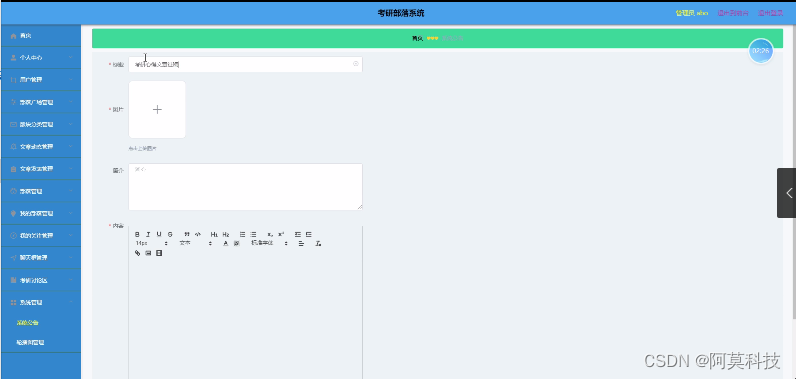796x379 pixels.
Task: Insert a code block in the editor
Action: (x=198, y=234)
